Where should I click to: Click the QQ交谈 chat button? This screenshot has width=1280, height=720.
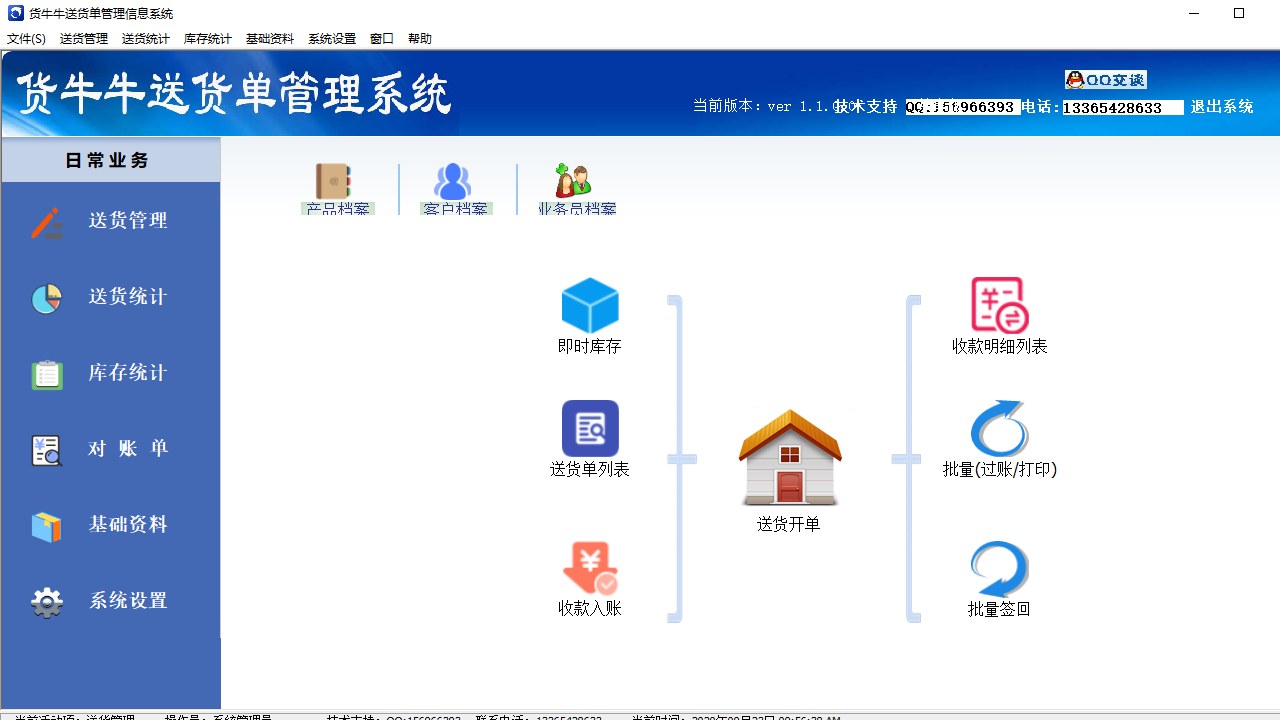1105,79
